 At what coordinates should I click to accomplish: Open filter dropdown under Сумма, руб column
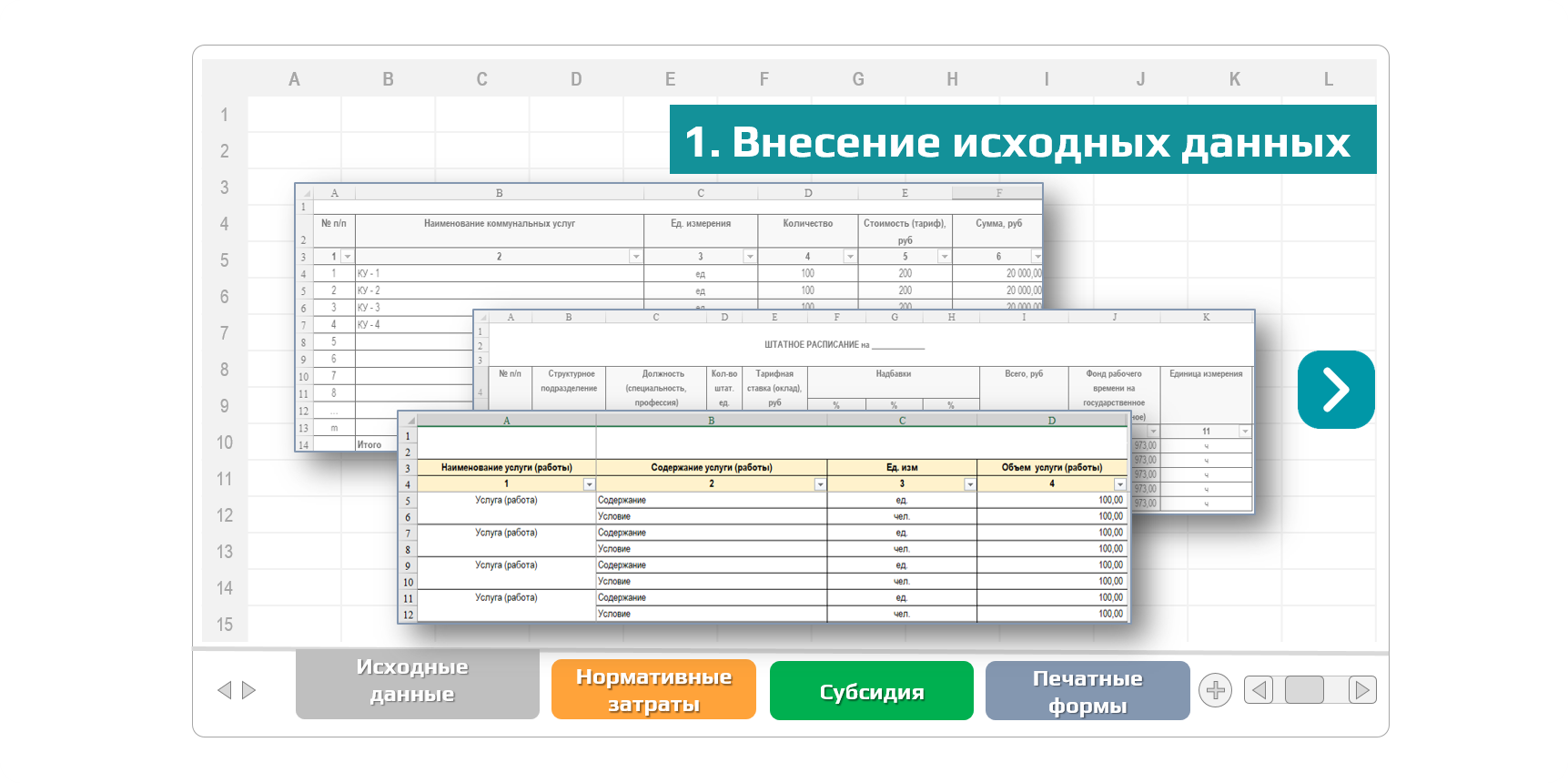point(1036,257)
